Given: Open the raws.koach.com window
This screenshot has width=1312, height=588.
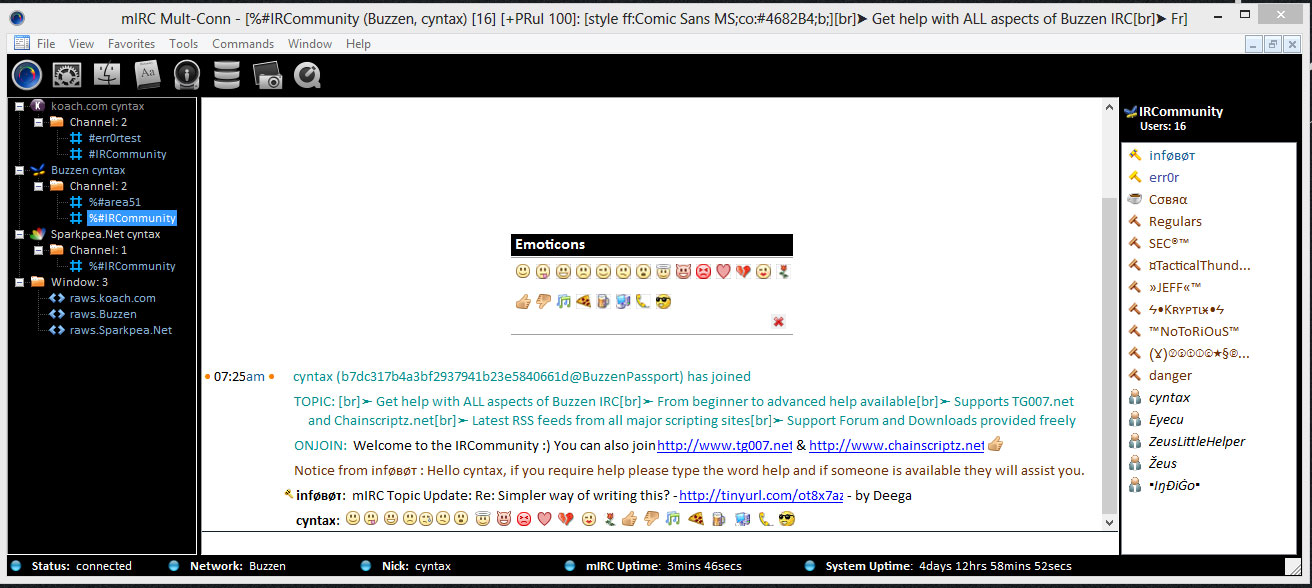Looking at the screenshot, I should tap(112, 298).
